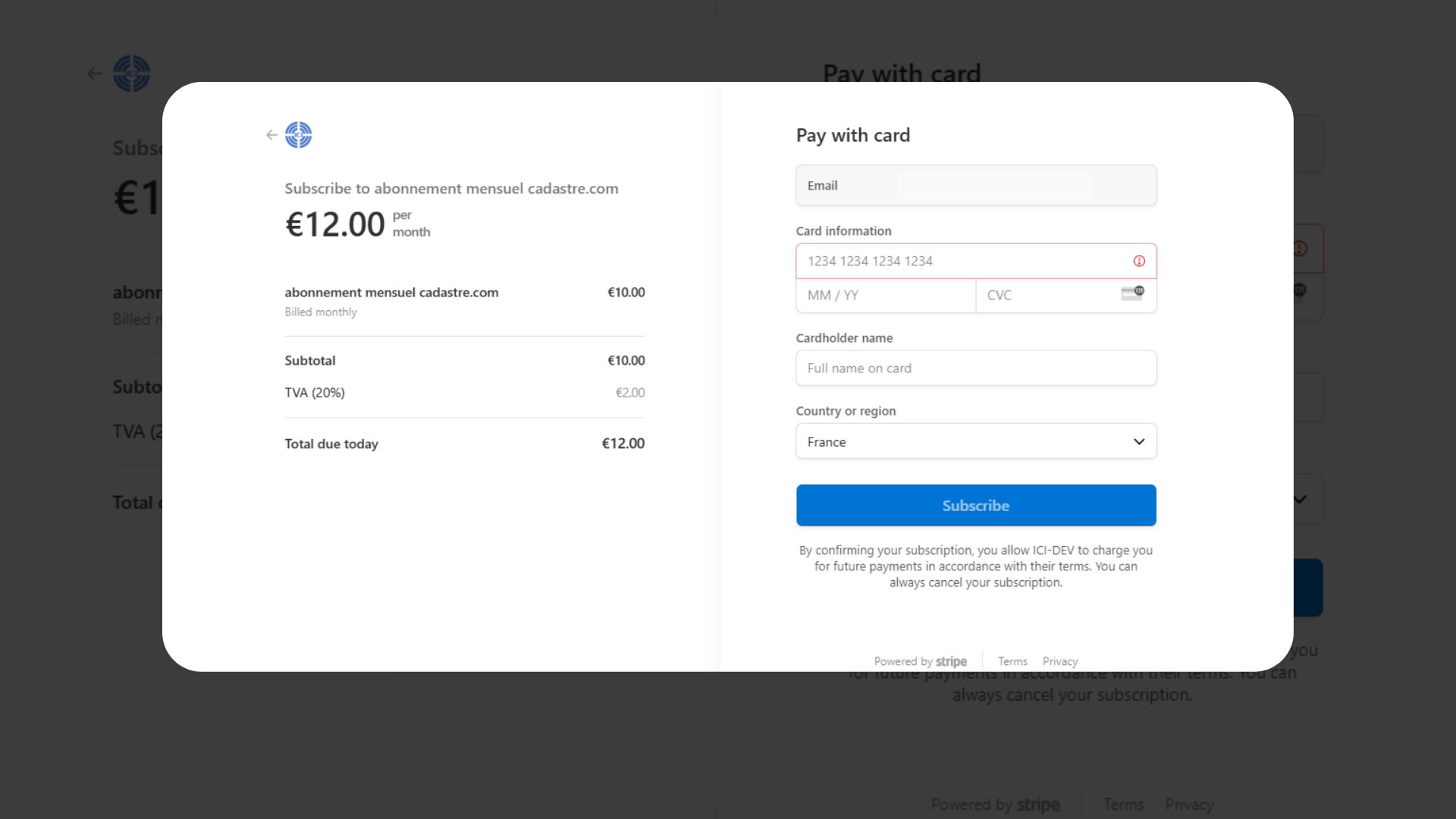Click the back arrow in the checkout modal

[x=271, y=135]
